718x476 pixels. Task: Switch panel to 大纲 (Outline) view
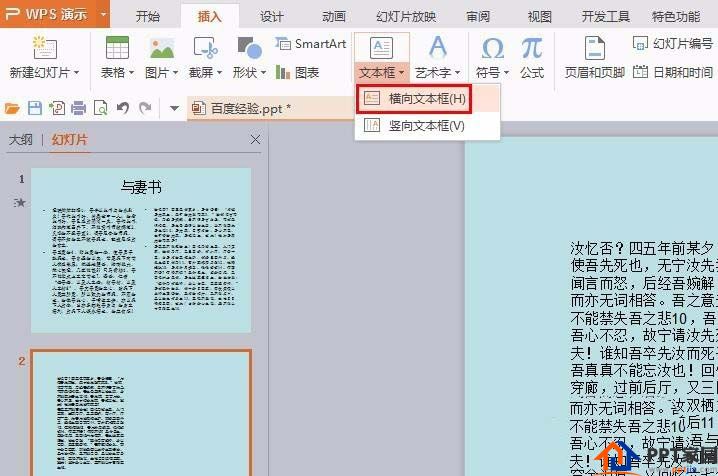click(x=21, y=139)
